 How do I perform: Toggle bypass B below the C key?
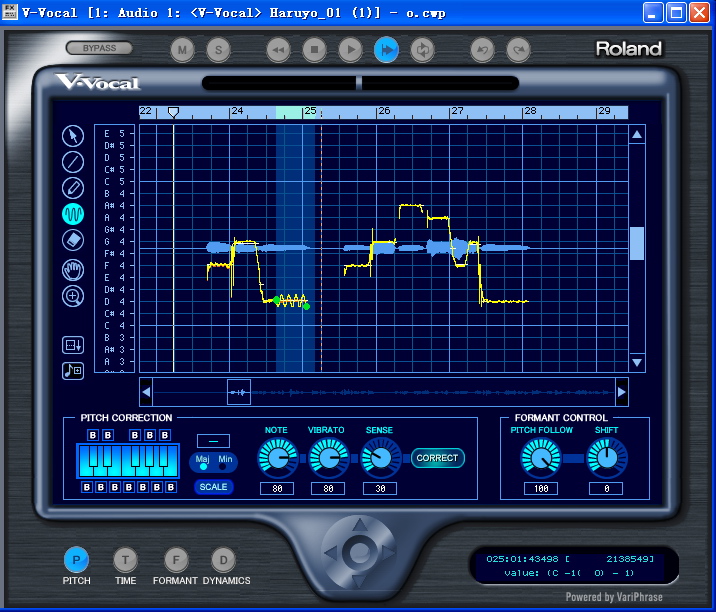(x=87, y=487)
